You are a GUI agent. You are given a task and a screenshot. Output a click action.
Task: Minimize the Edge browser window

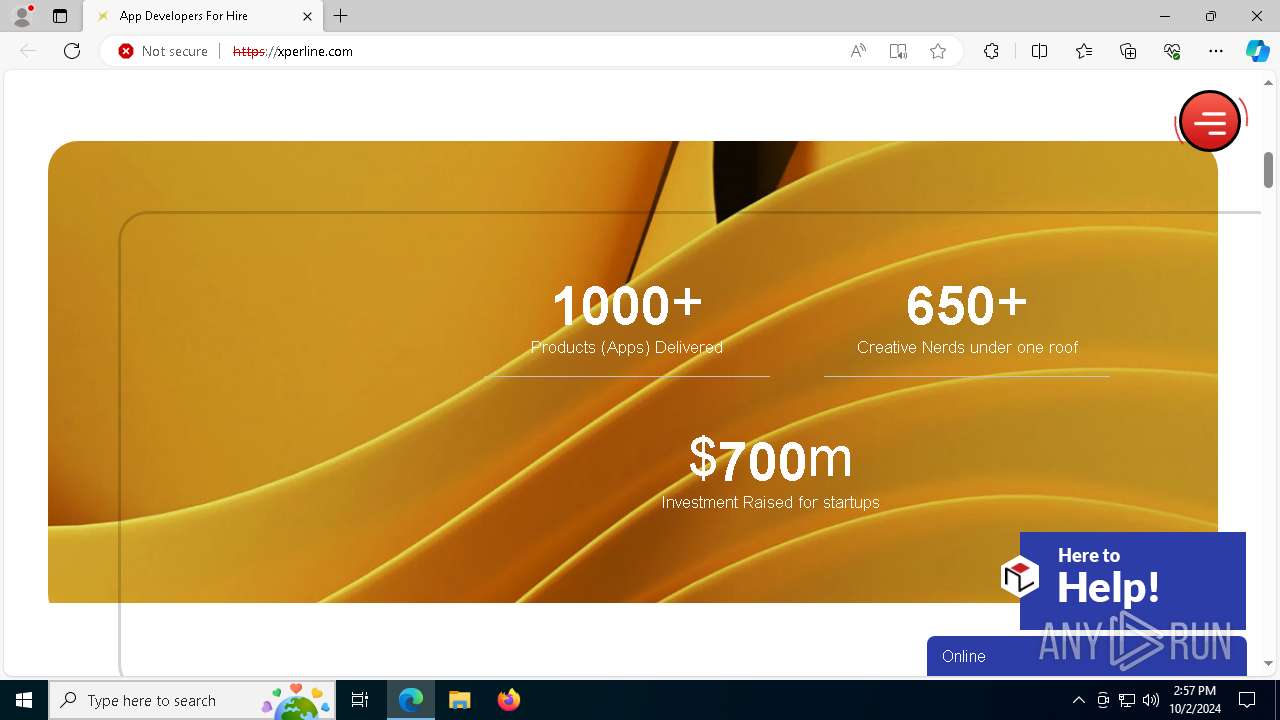tap(1165, 16)
